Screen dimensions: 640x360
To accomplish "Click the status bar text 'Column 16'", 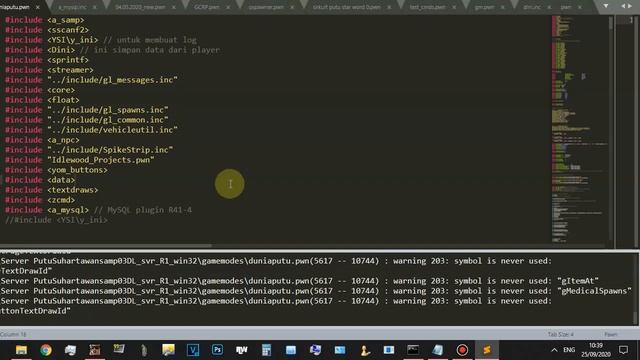I will [x=13, y=334].
